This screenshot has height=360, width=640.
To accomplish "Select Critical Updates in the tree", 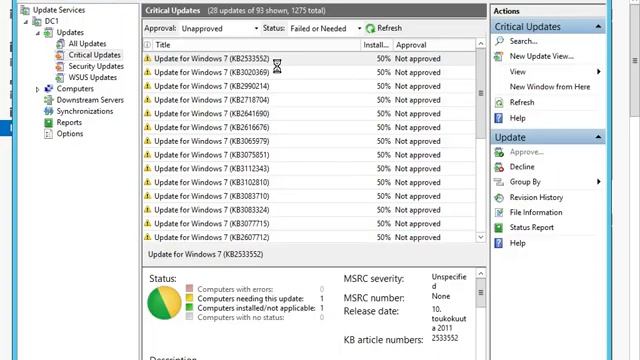I will tap(94, 55).
